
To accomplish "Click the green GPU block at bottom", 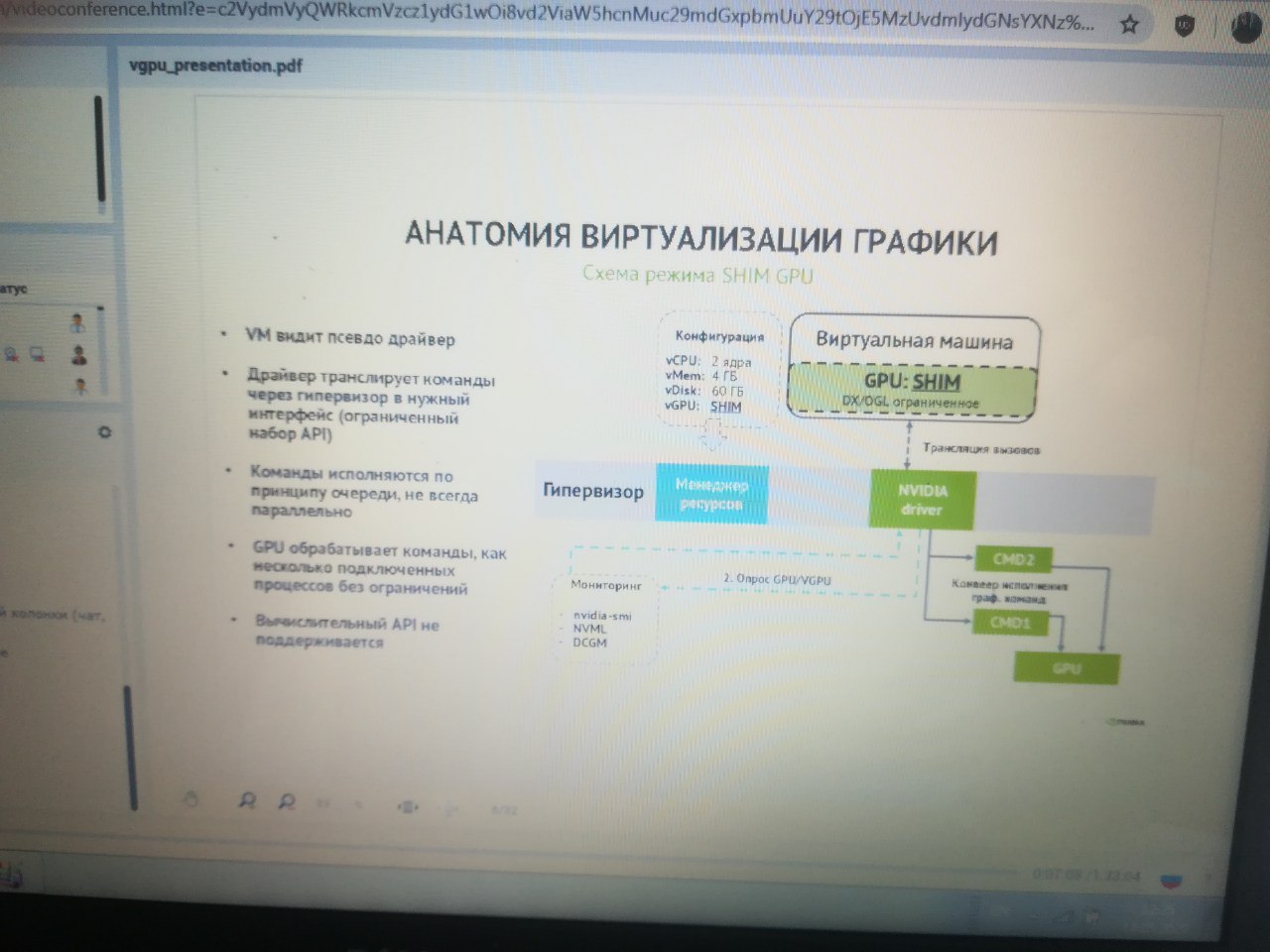I will click(x=1066, y=668).
